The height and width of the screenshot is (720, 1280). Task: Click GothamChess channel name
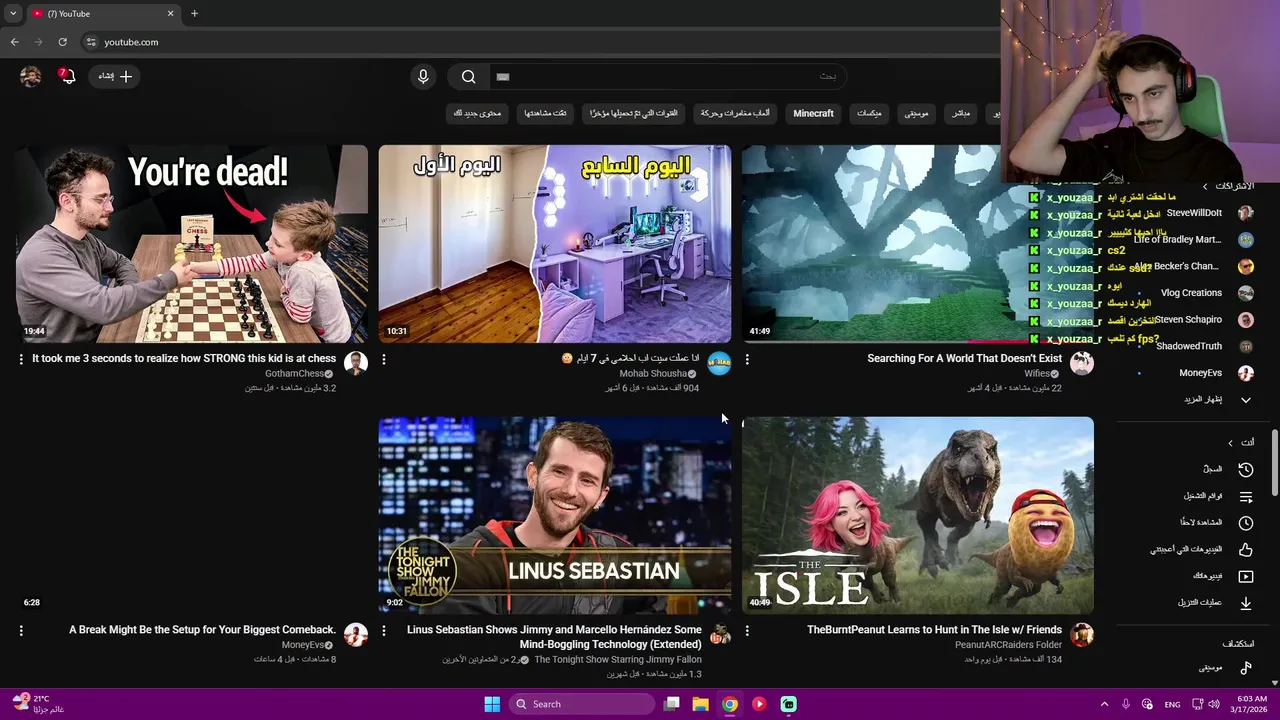click(294, 374)
